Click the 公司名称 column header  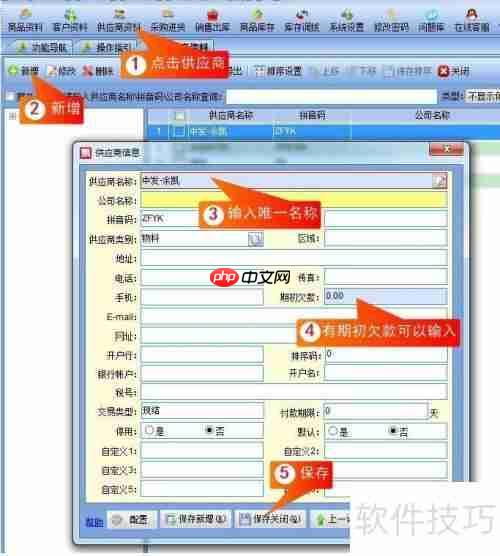click(432, 115)
